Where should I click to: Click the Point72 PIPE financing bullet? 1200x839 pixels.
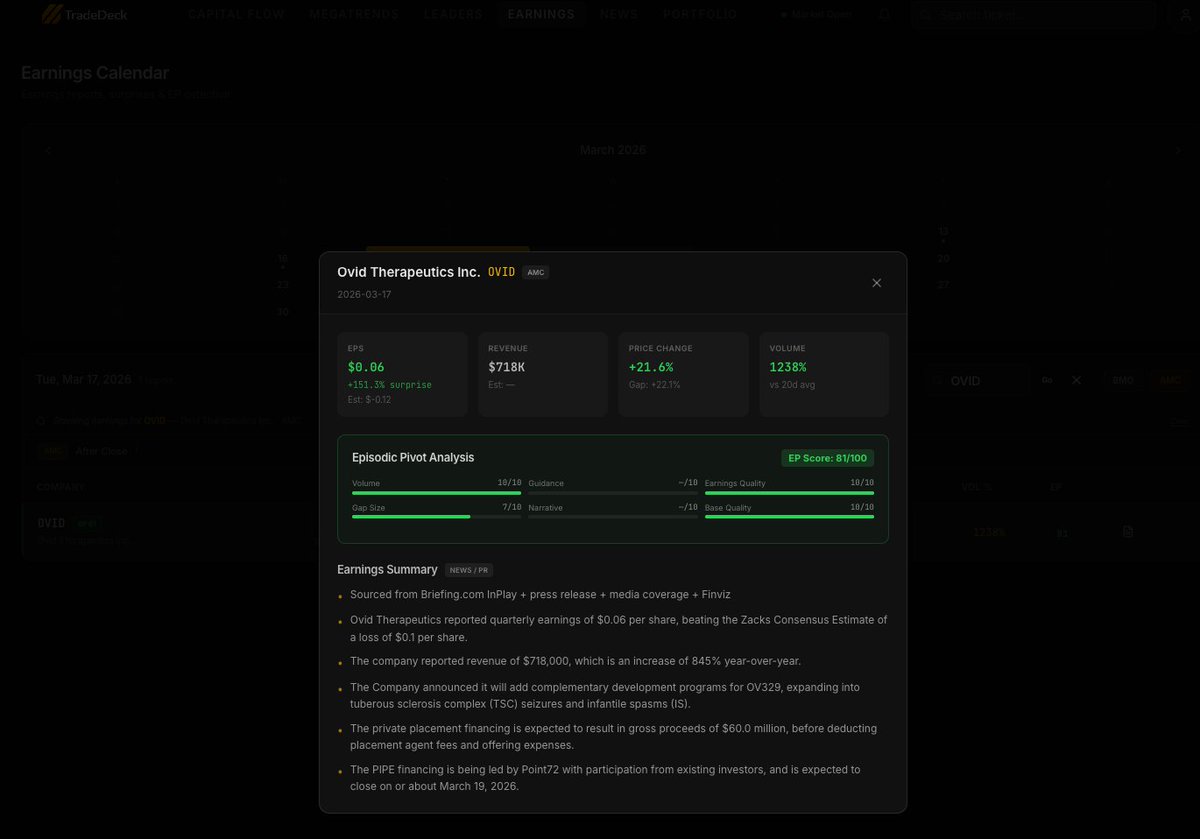pyautogui.click(x=605, y=778)
